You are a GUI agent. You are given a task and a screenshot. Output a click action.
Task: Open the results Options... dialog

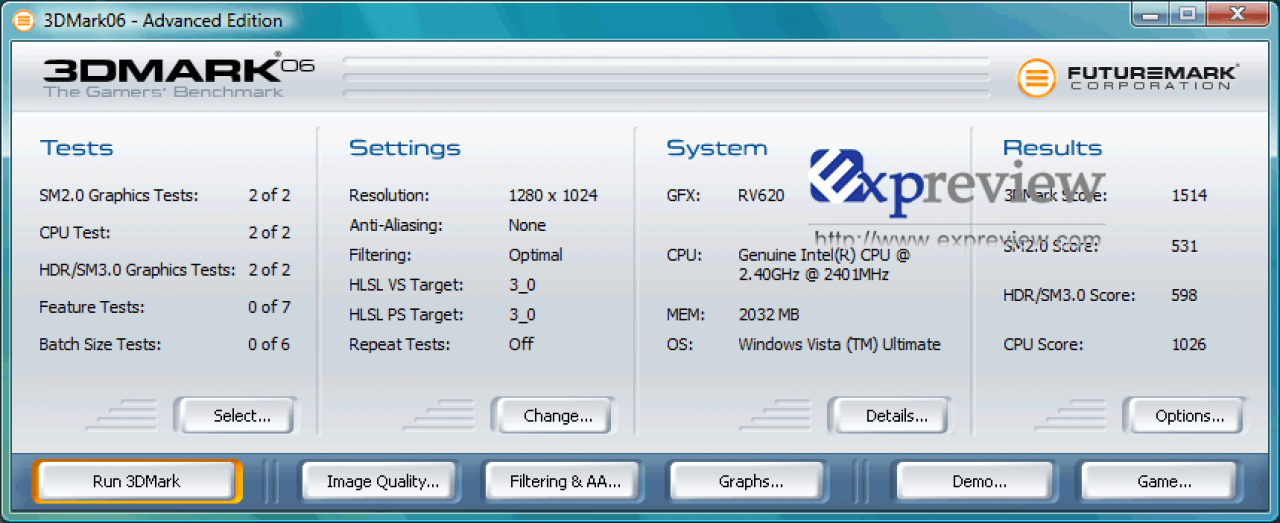[x=1184, y=416]
